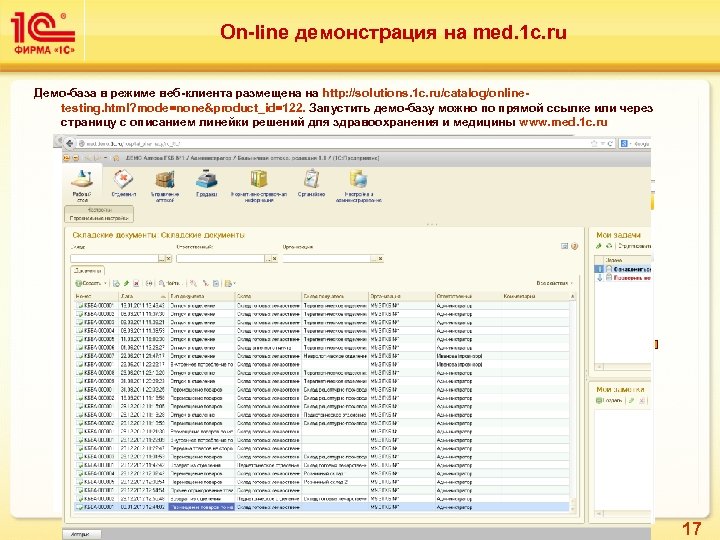Delete note icon in Мои заметки

[x=642, y=400]
